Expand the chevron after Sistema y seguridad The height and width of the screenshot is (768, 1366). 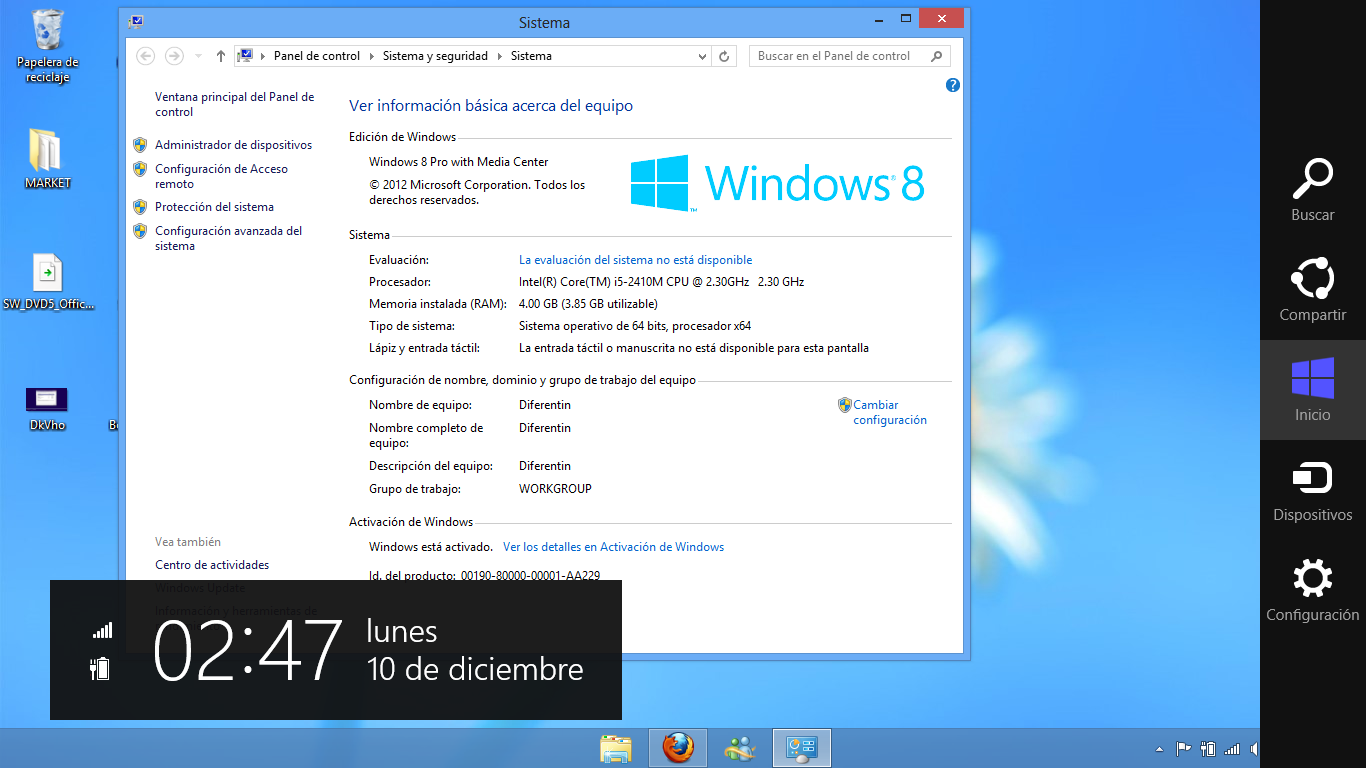tap(499, 56)
